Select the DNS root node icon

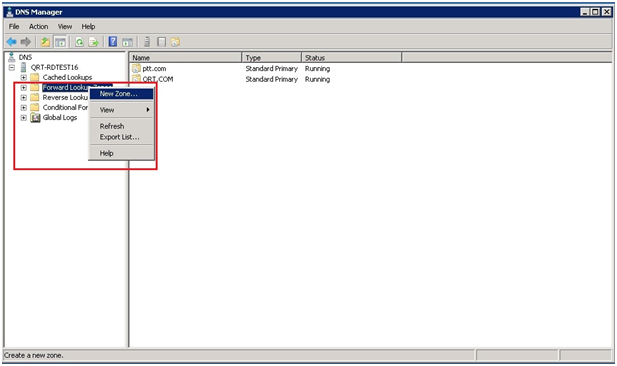coord(12,57)
